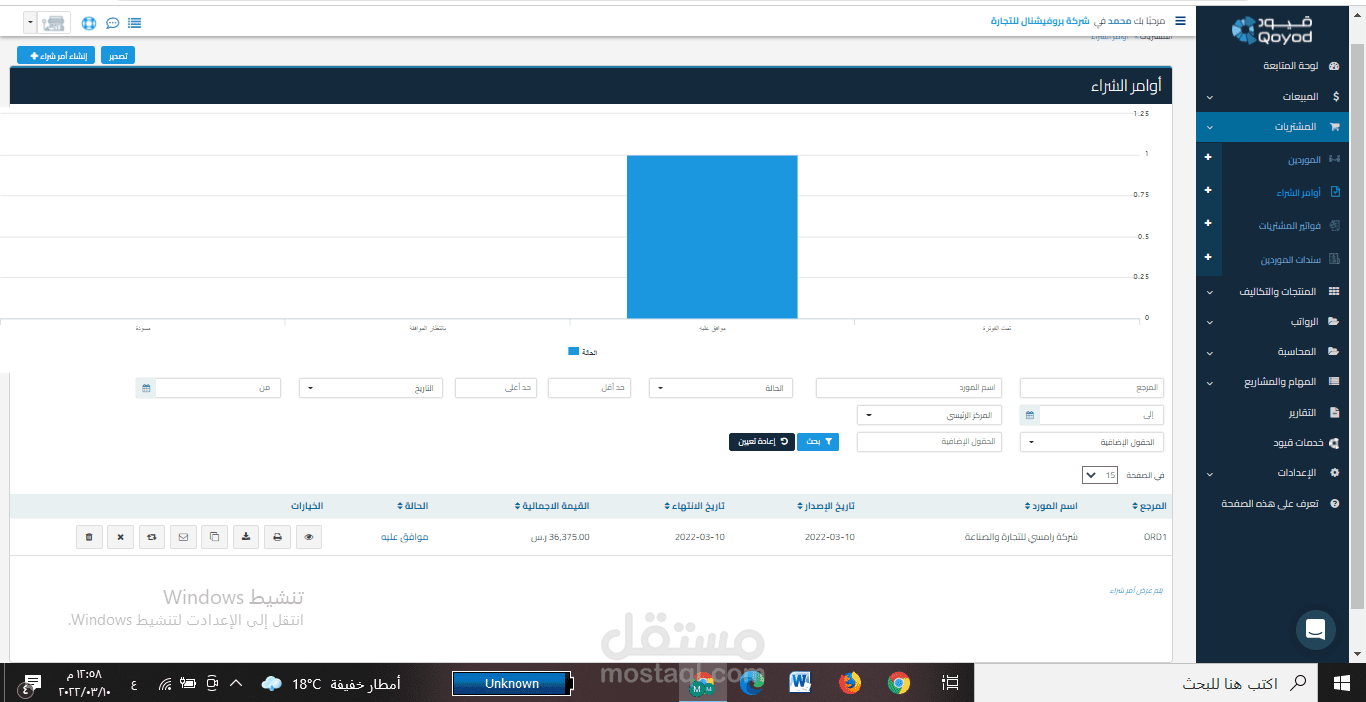Delete ORD1 order using trash icon

(x=89, y=537)
